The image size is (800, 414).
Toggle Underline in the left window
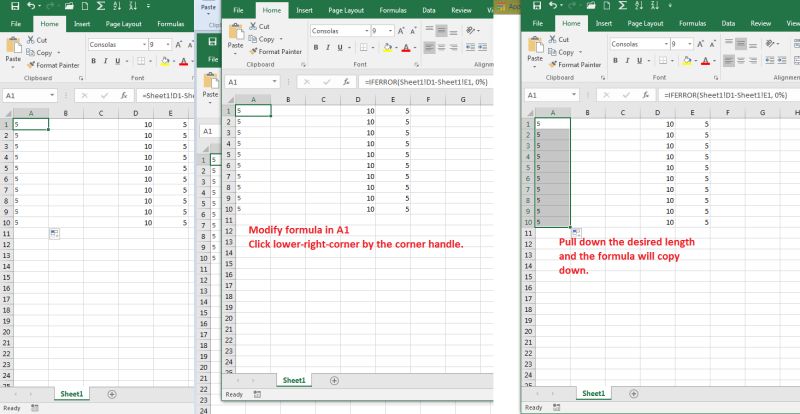coord(117,61)
